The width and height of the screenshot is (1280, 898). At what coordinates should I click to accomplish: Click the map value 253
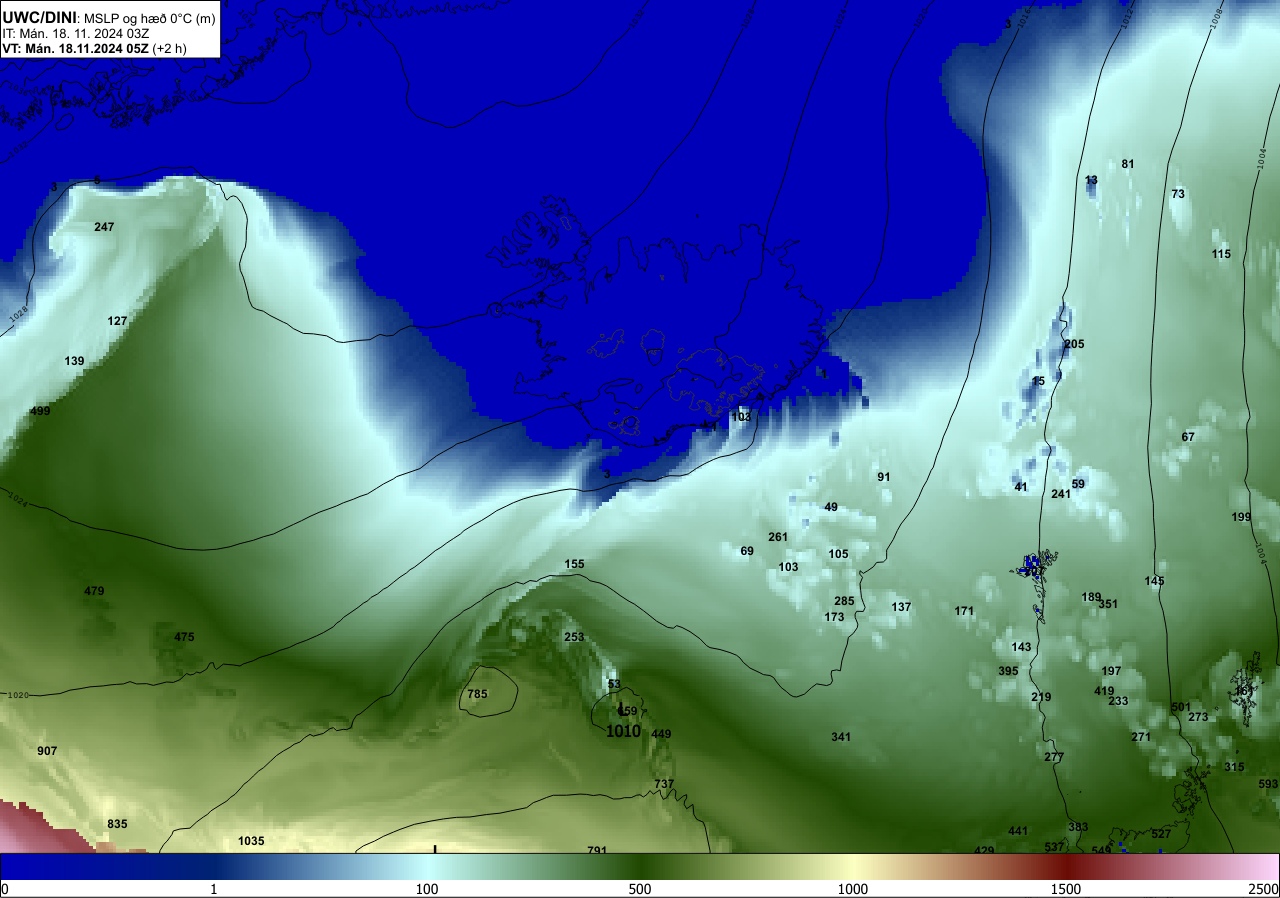[x=574, y=637]
